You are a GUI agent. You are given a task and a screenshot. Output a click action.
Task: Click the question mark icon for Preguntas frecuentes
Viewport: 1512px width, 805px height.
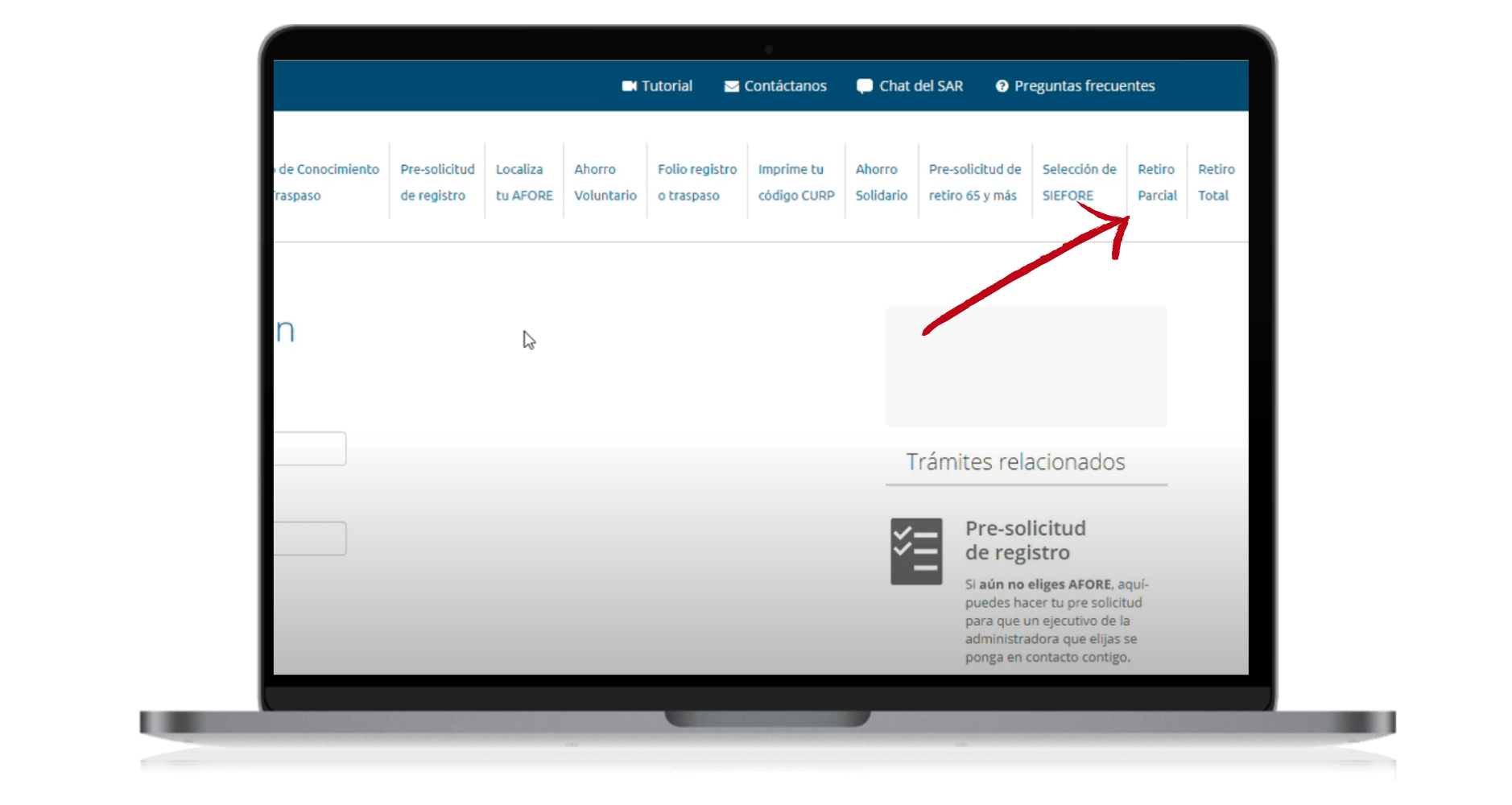point(1002,86)
